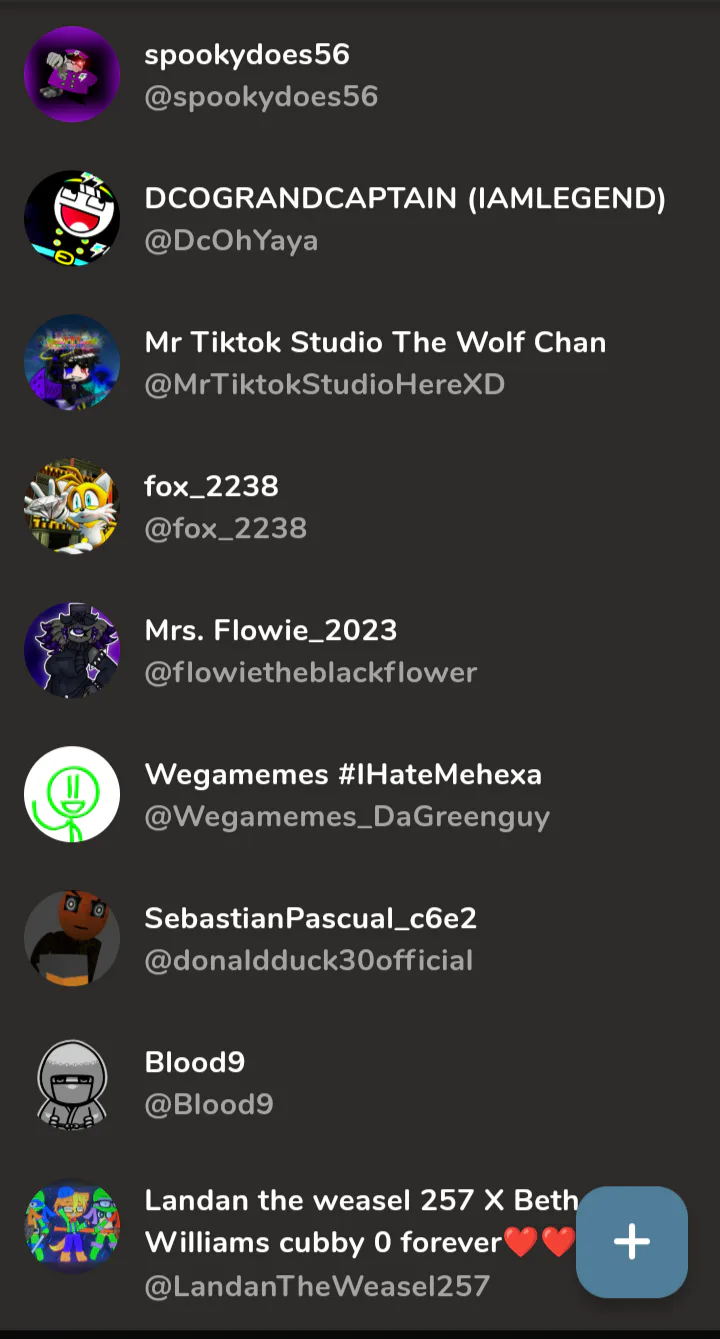Tap the @donaldduck30official handle

[x=309, y=961]
